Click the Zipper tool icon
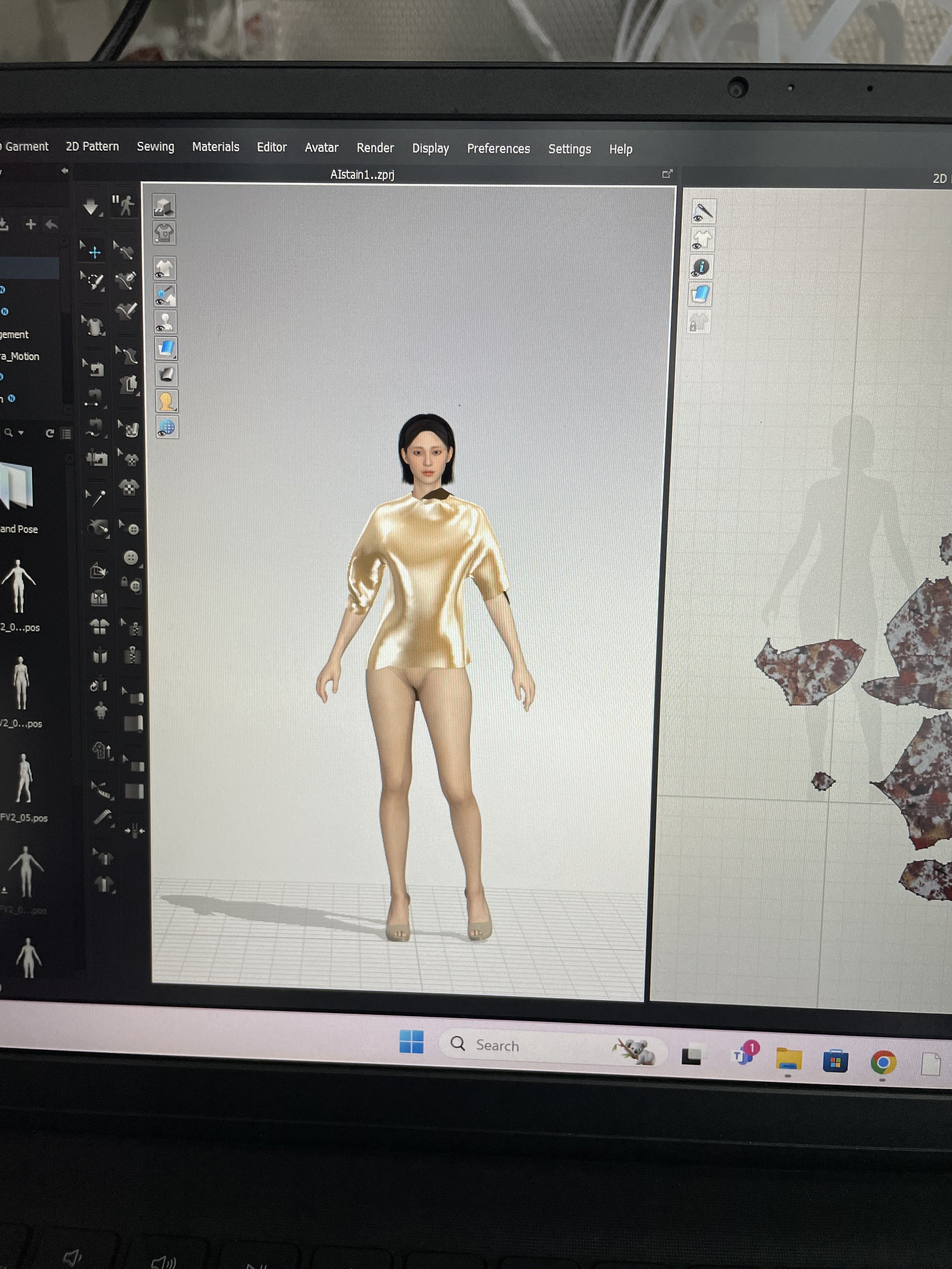The image size is (952, 1269). [133, 654]
